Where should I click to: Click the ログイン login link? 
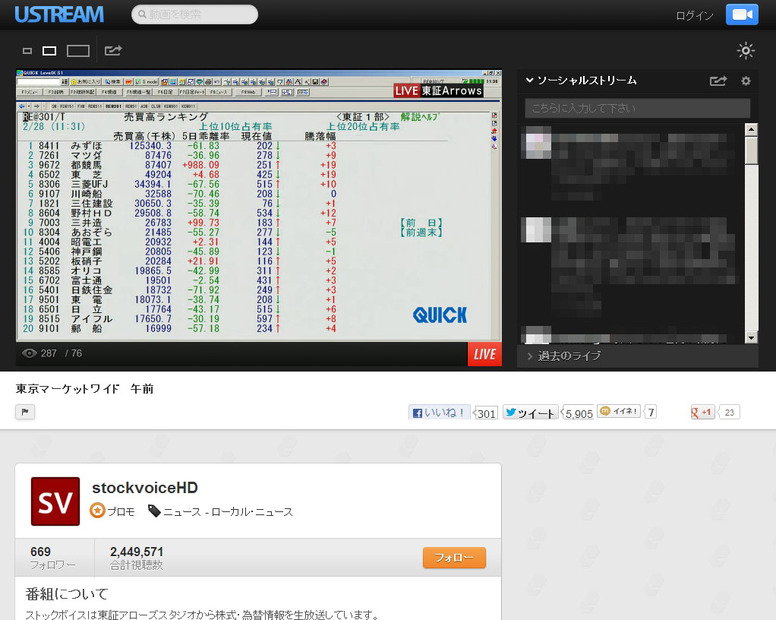[694, 16]
